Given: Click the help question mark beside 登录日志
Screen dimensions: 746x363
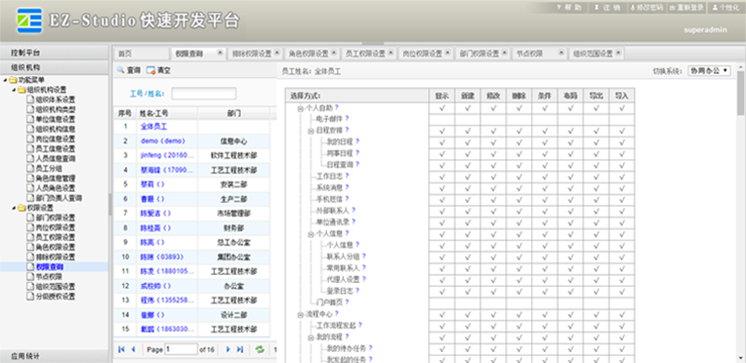Looking at the screenshot, I should click(x=357, y=290).
